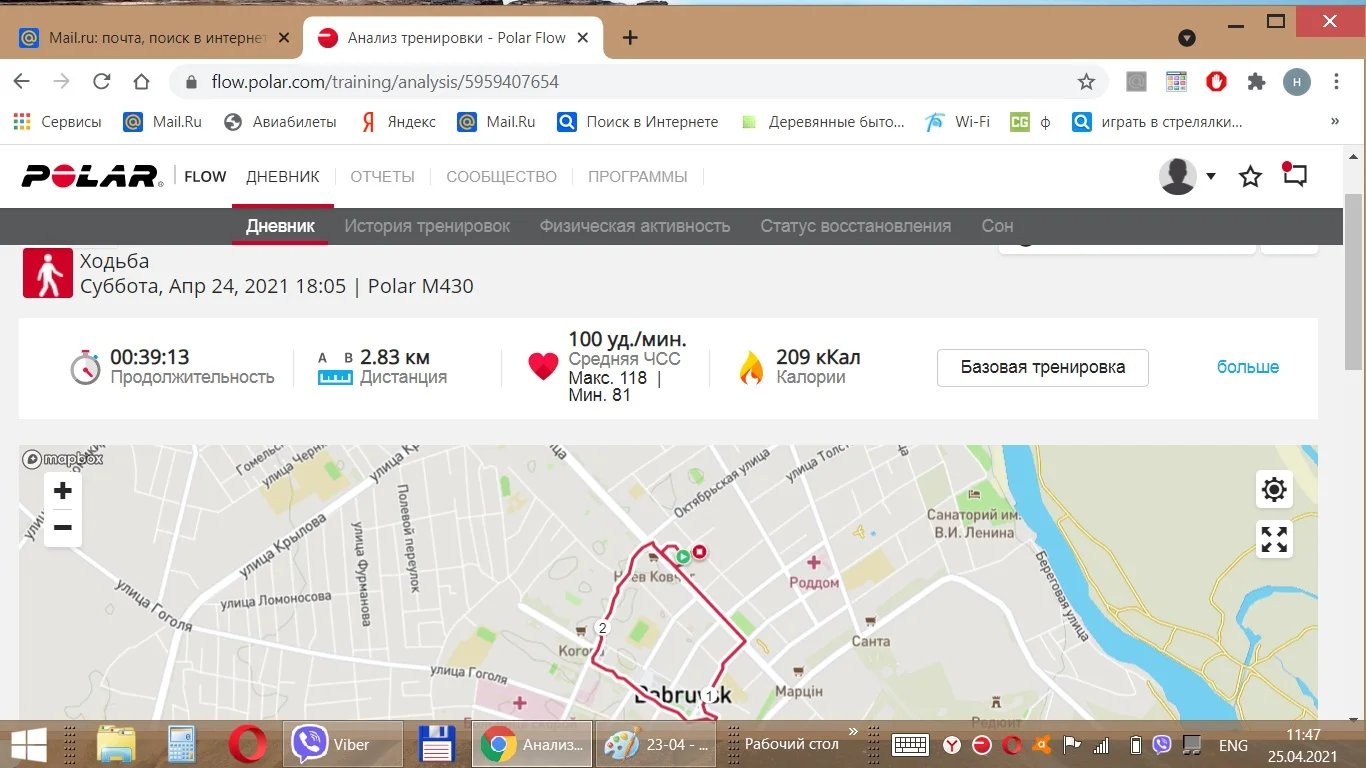Switch to the Физическая активность tab
The image size is (1366, 768).
(635, 226)
